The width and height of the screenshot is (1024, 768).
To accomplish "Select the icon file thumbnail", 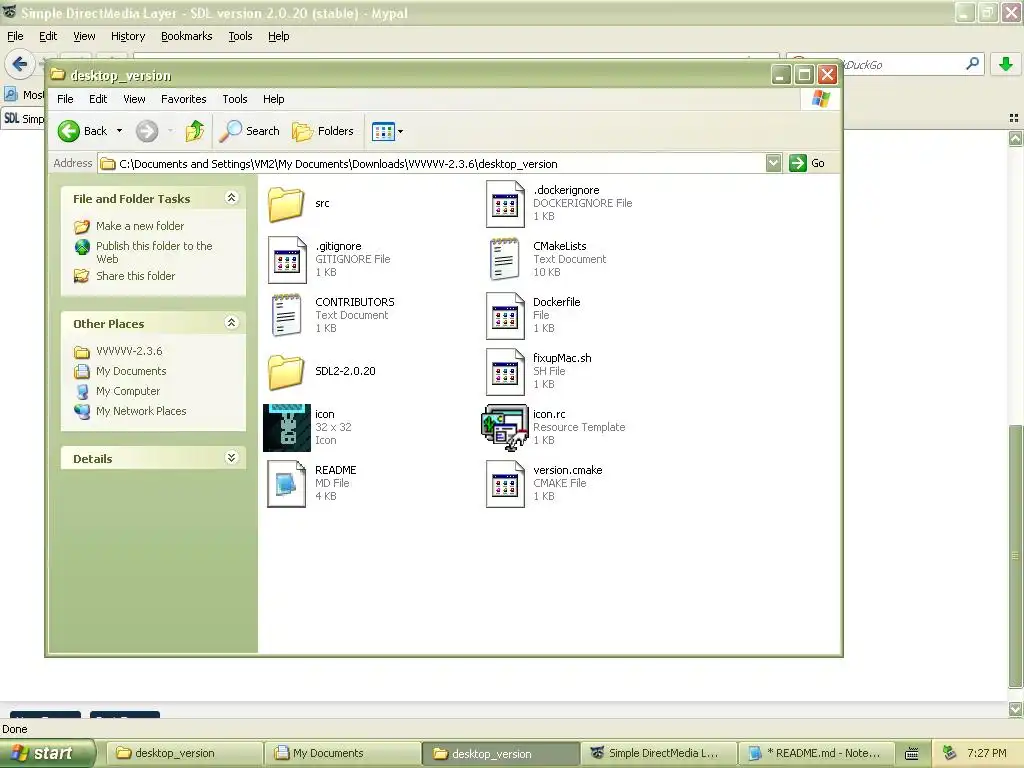I will [x=287, y=428].
